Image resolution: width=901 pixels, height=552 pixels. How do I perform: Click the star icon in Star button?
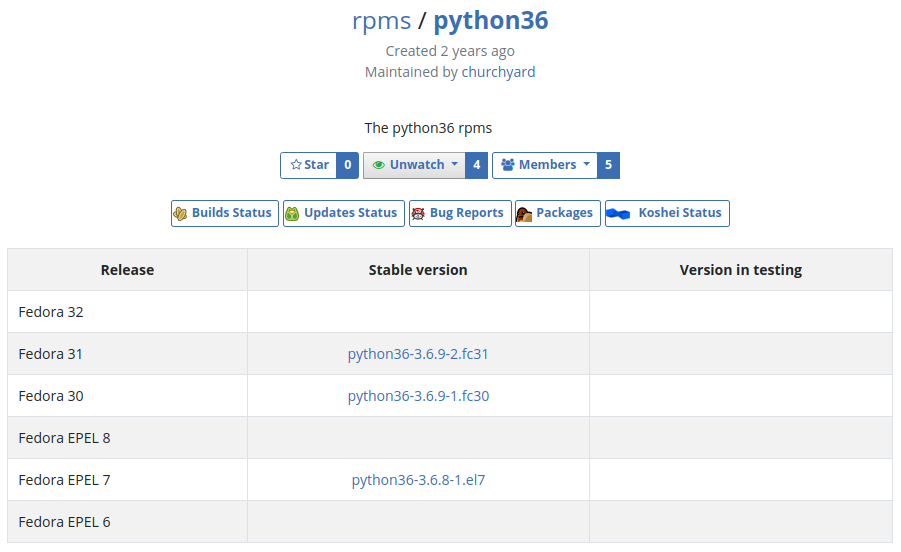[296, 165]
